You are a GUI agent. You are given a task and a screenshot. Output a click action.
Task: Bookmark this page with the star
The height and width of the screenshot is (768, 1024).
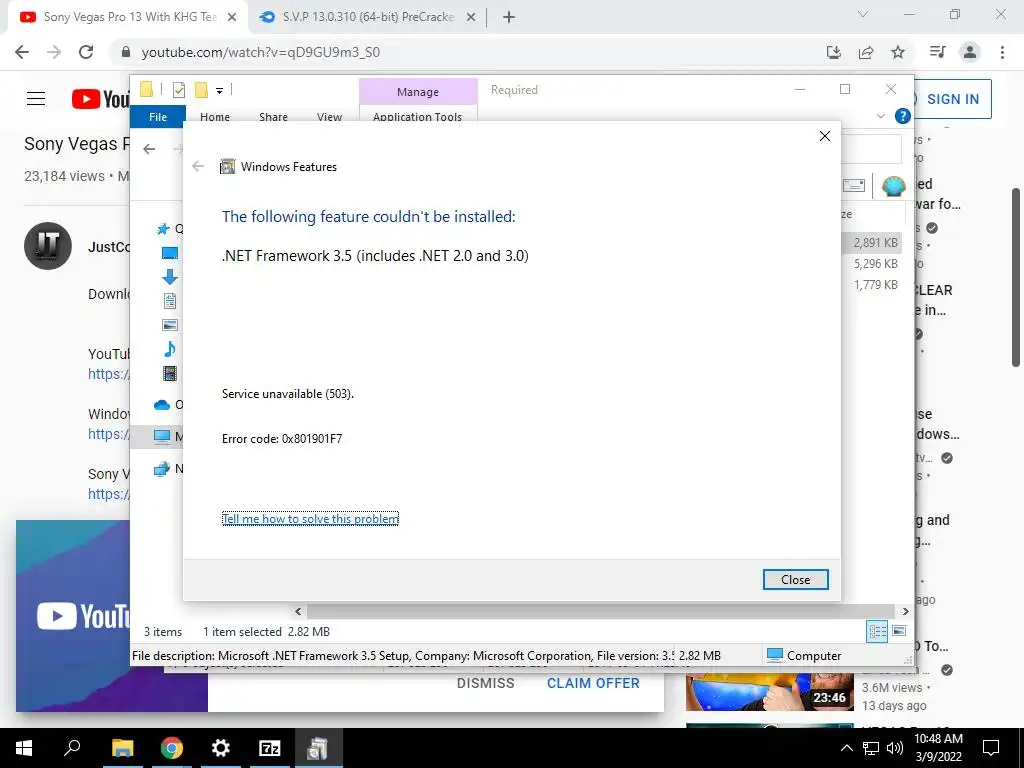click(898, 52)
